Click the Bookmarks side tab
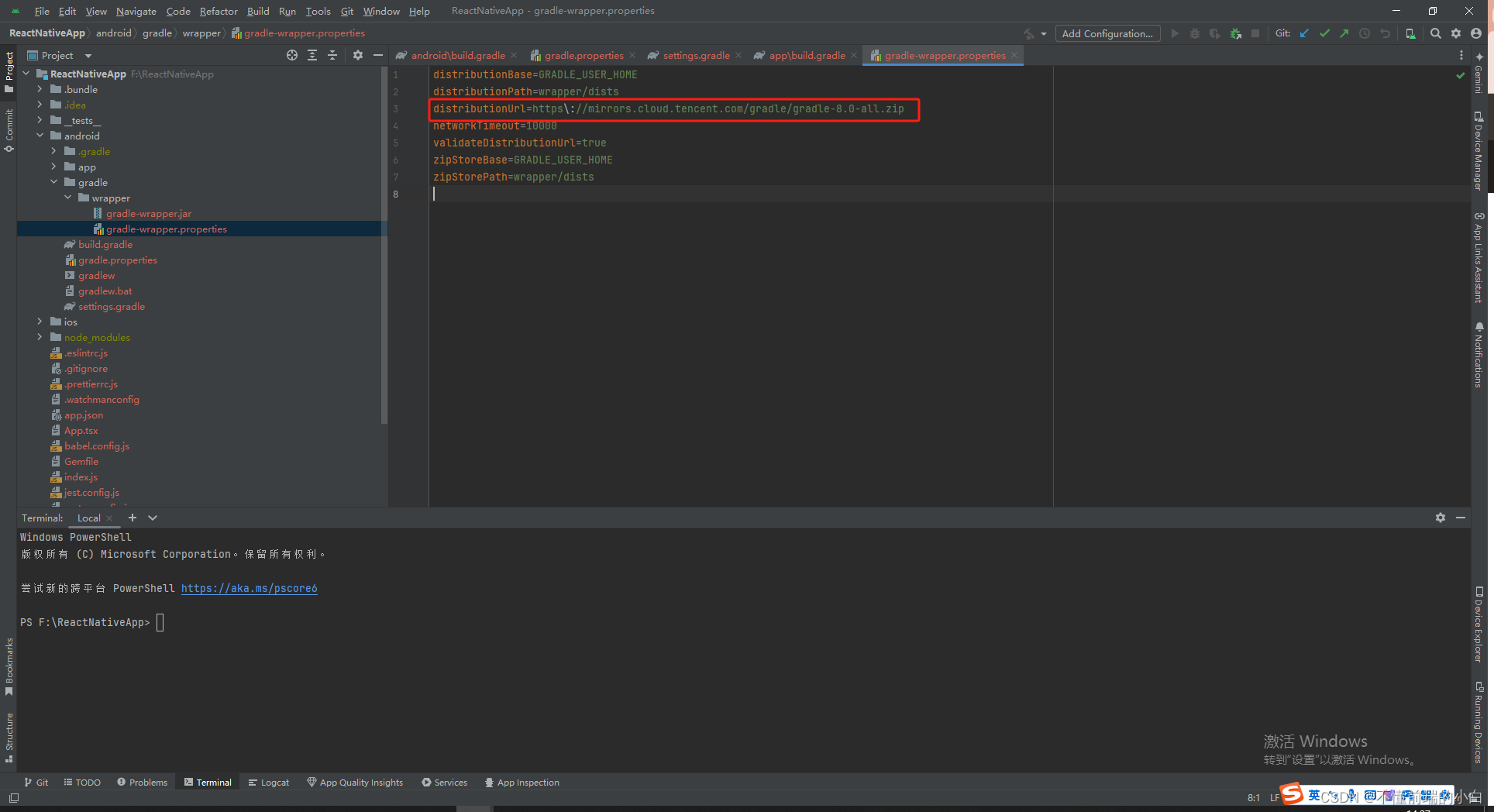Image resolution: width=1494 pixels, height=812 pixels. [x=9, y=666]
